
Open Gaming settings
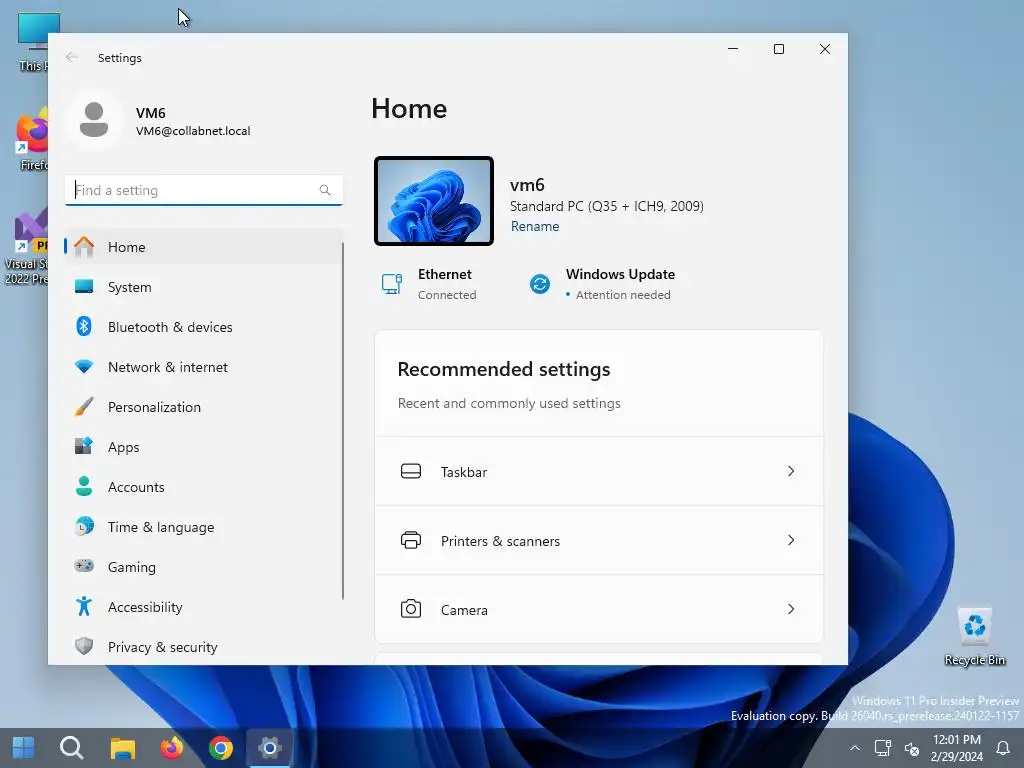coord(203,566)
